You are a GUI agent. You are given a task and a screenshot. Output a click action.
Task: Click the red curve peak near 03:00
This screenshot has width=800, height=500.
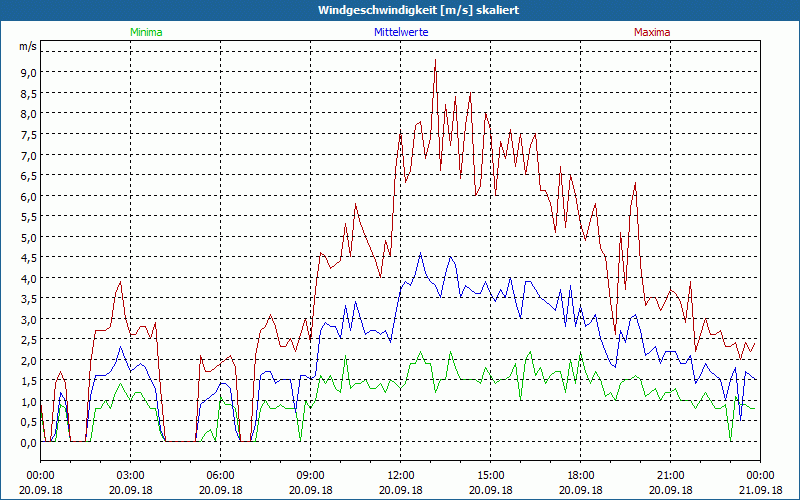pos(120,282)
